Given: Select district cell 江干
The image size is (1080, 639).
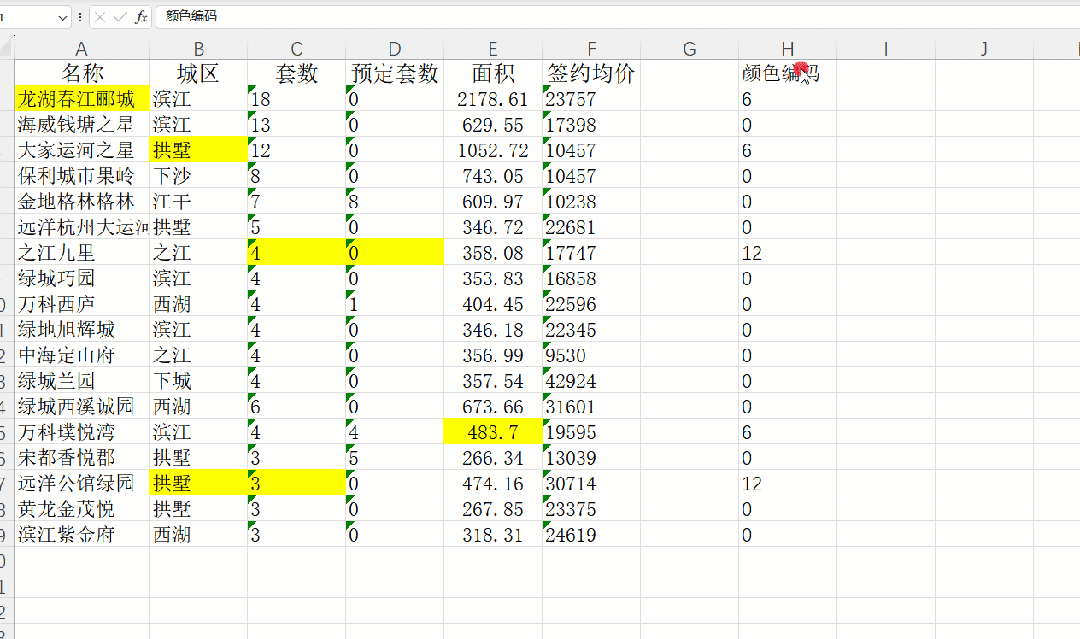Looking at the screenshot, I should click(198, 201).
